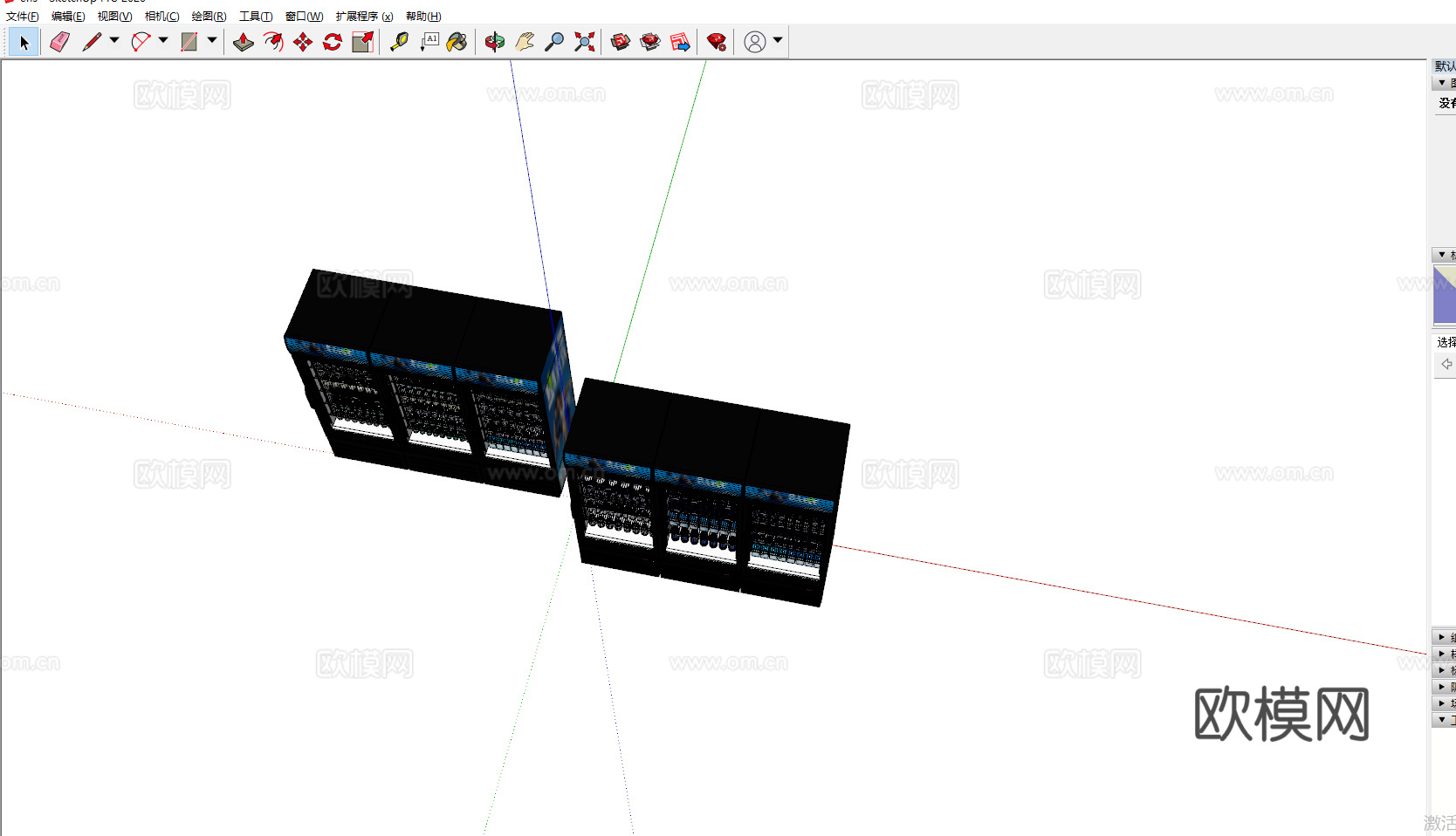Click the current material preview swatch

click(x=1445, y=295)
